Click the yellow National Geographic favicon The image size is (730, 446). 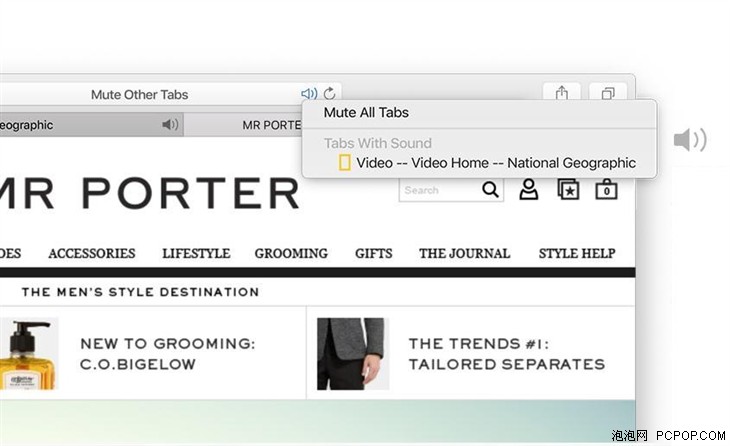(345, 162)
